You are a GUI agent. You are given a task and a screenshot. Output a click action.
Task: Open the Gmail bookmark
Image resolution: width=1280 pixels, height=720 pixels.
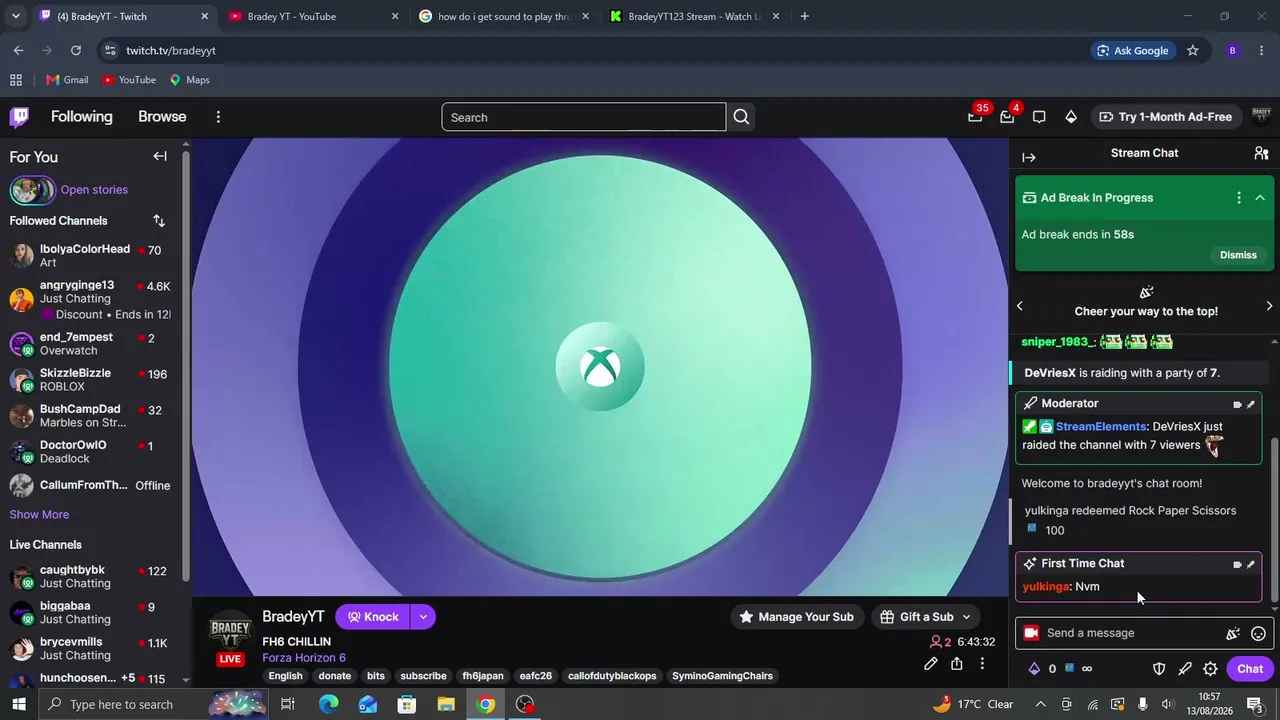tap(67, 80)
